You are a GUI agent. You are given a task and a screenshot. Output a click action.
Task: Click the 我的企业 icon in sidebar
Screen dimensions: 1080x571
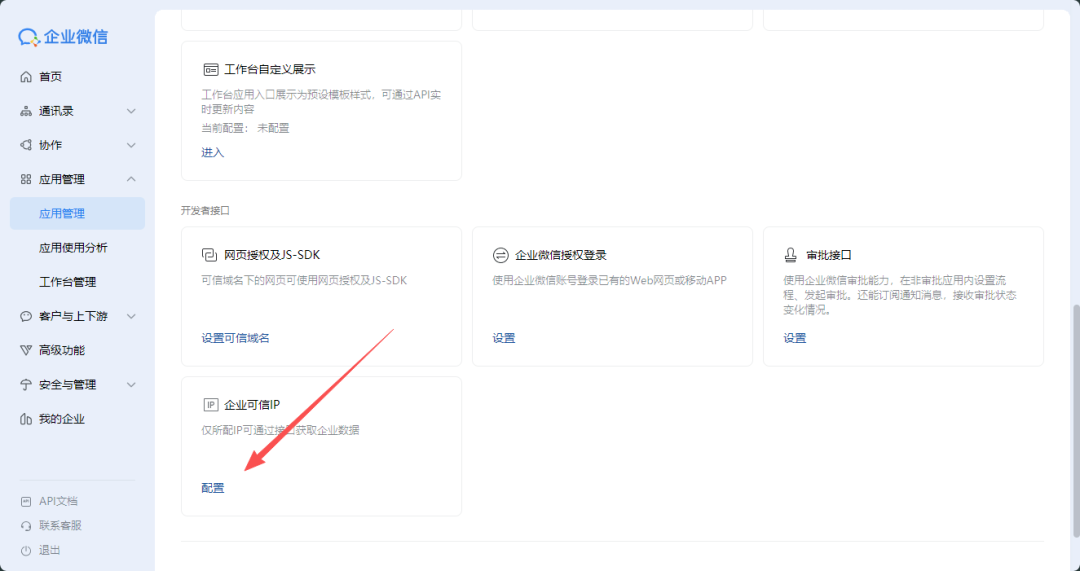click(x=26, y=419)
